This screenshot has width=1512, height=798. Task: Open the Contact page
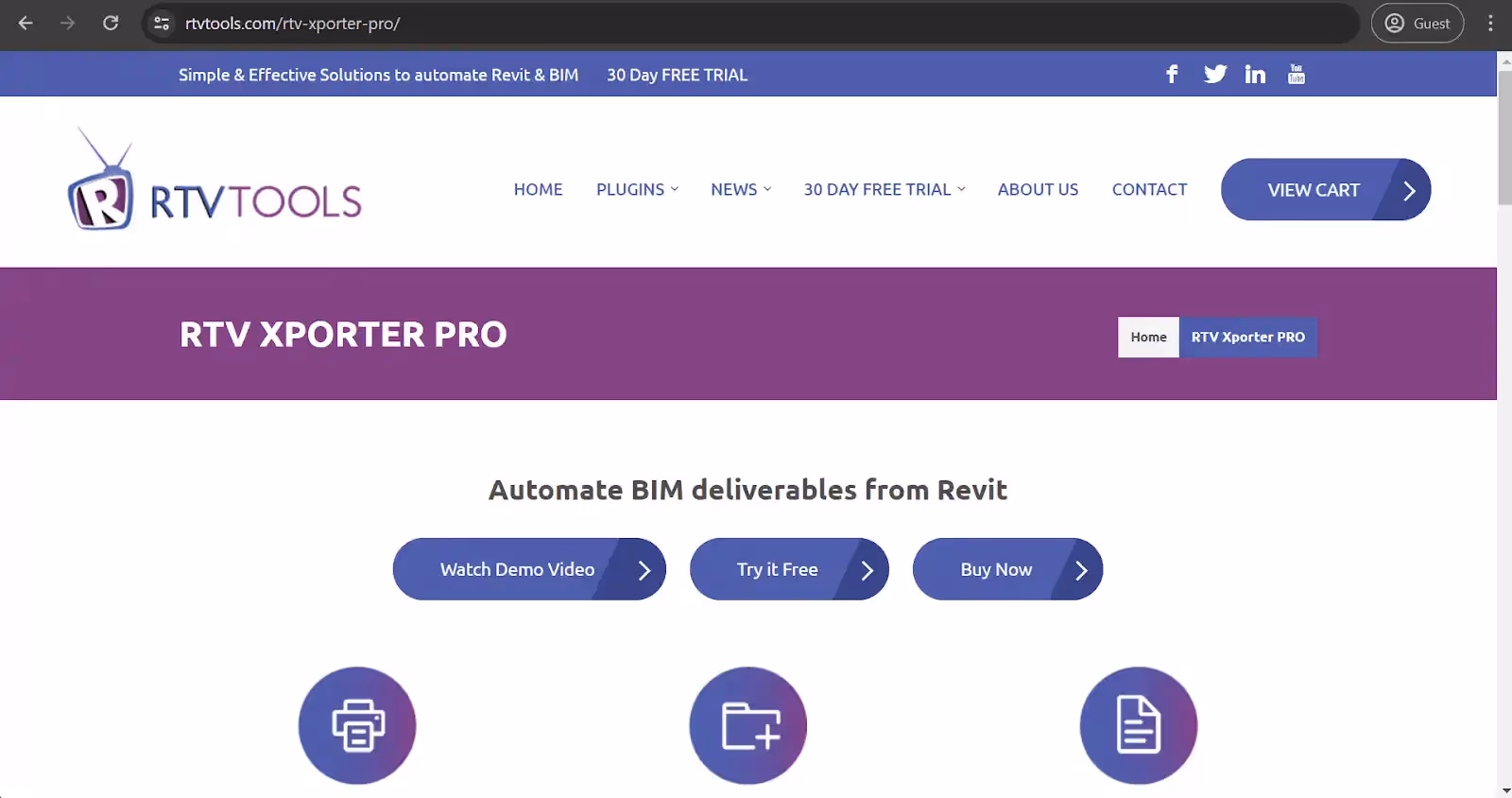point(1149,189)
